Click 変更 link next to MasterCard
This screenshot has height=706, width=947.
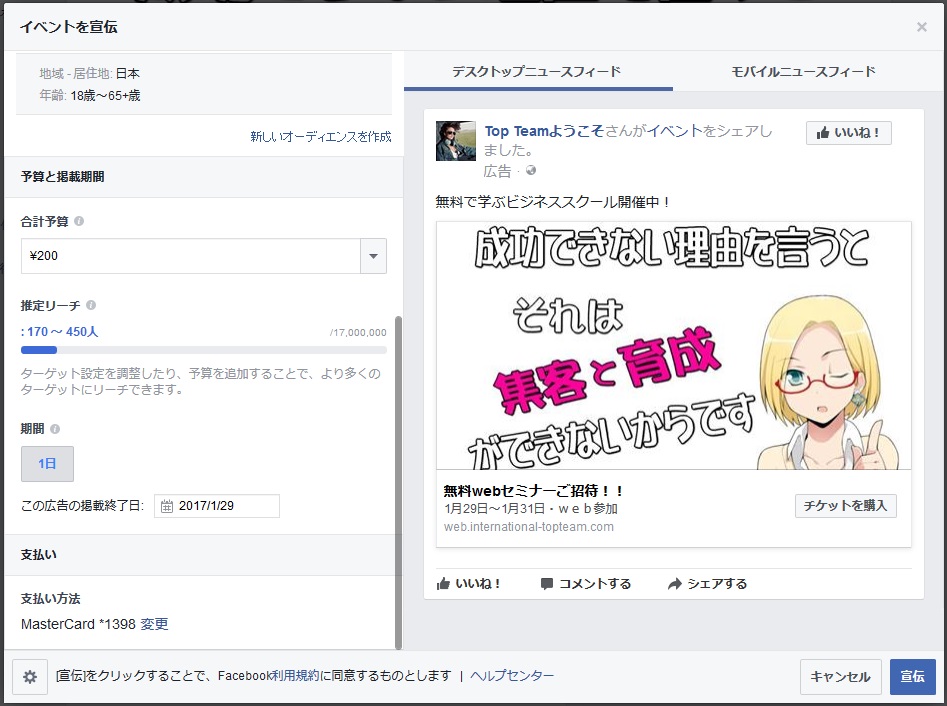tap(154, 624)
